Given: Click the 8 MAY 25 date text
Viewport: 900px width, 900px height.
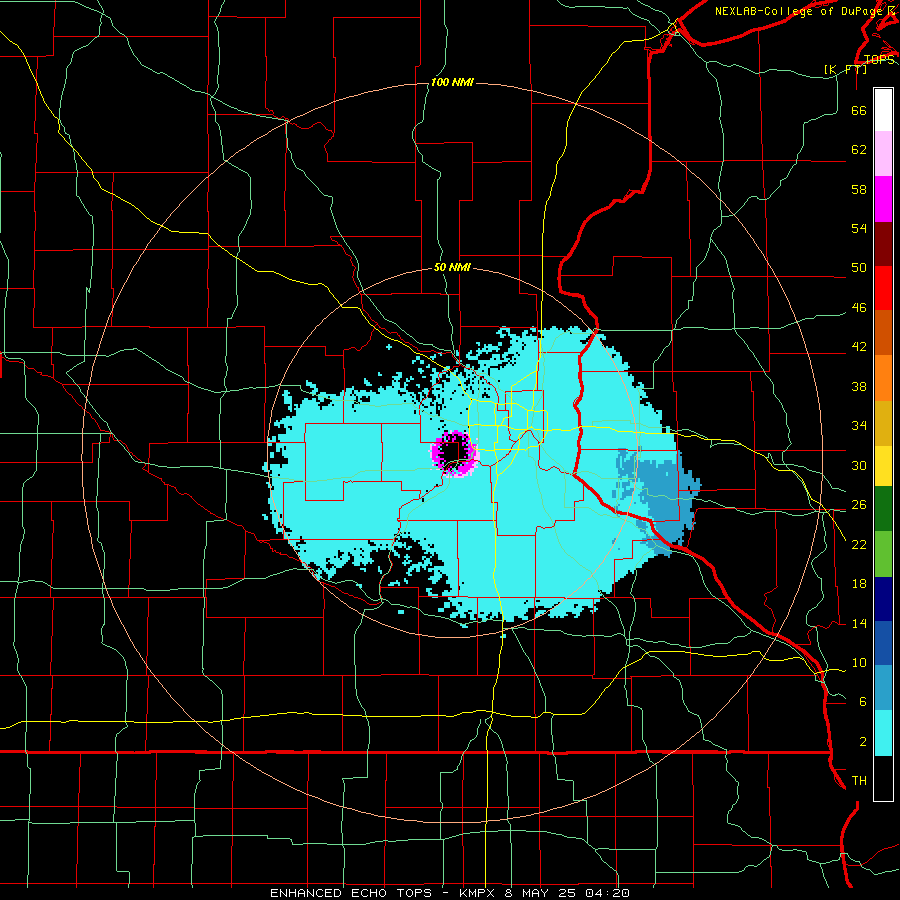Looking at the screenshot, I should (x=542, y=893).
